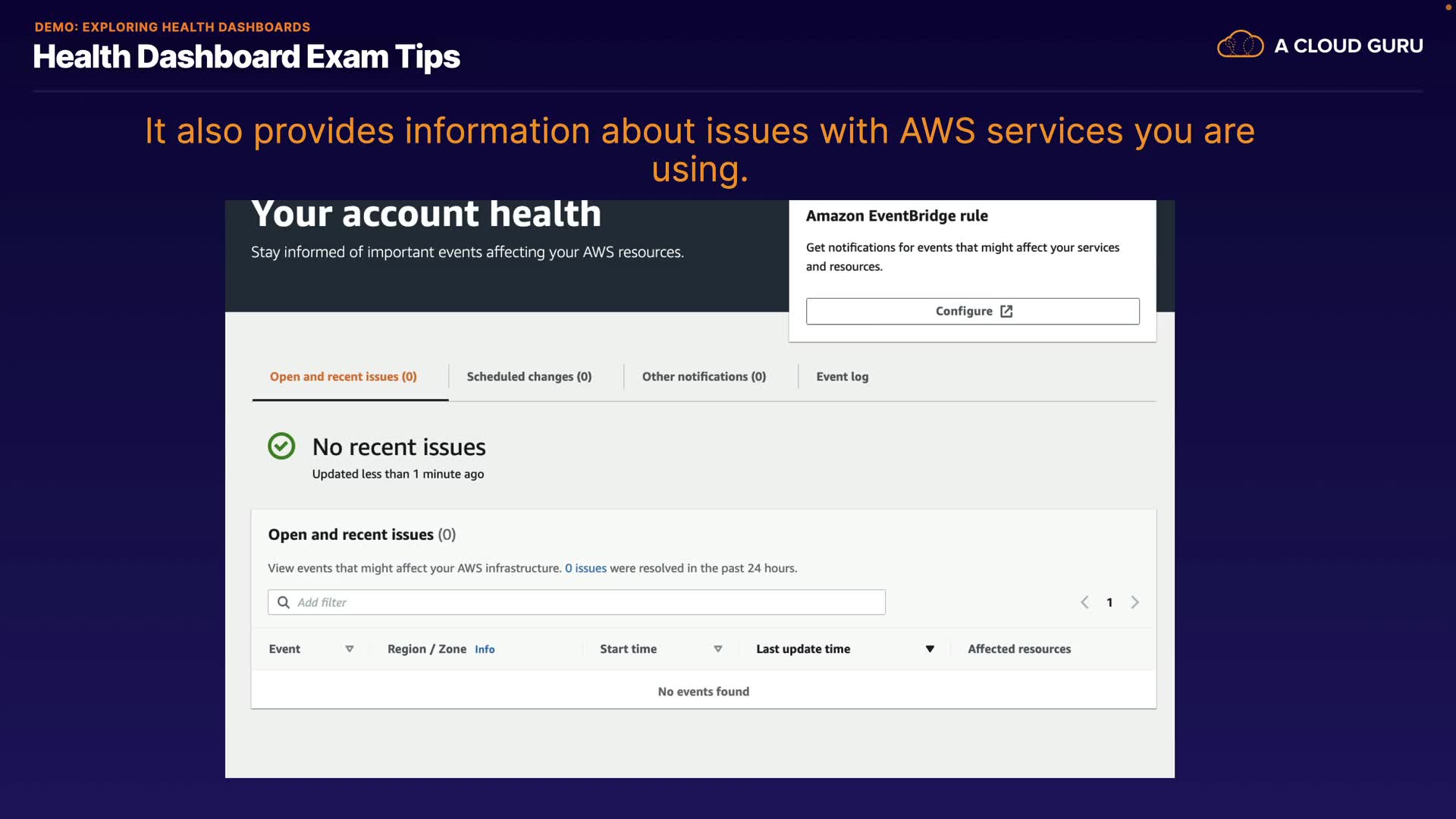Sort by Event column arrow
Image resolution: width=1456 pixels, height=819 pixels.
click(350, 649)
